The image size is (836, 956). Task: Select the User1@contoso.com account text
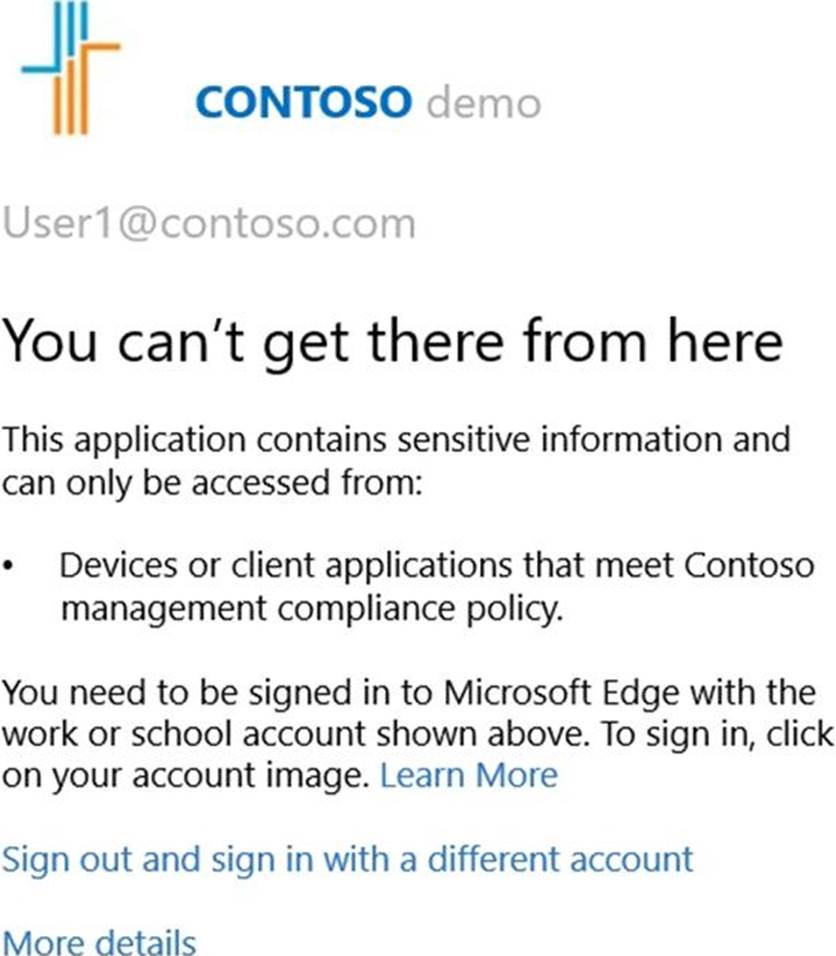209,223
